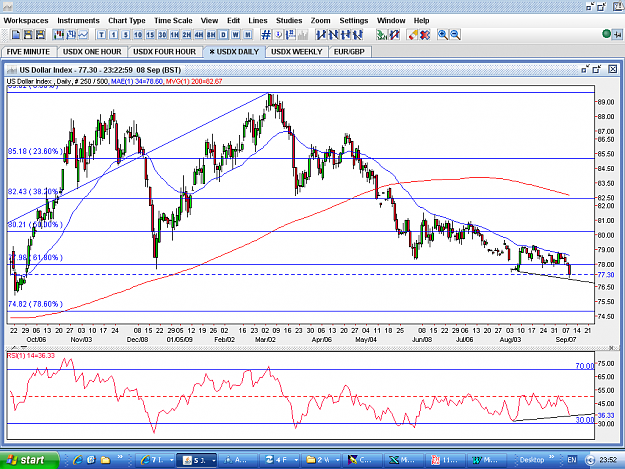This screenshot has height=469, width=625.
Task: Click the 85.18 (23.60%) Fibonacci label
Action: (35, 151)
